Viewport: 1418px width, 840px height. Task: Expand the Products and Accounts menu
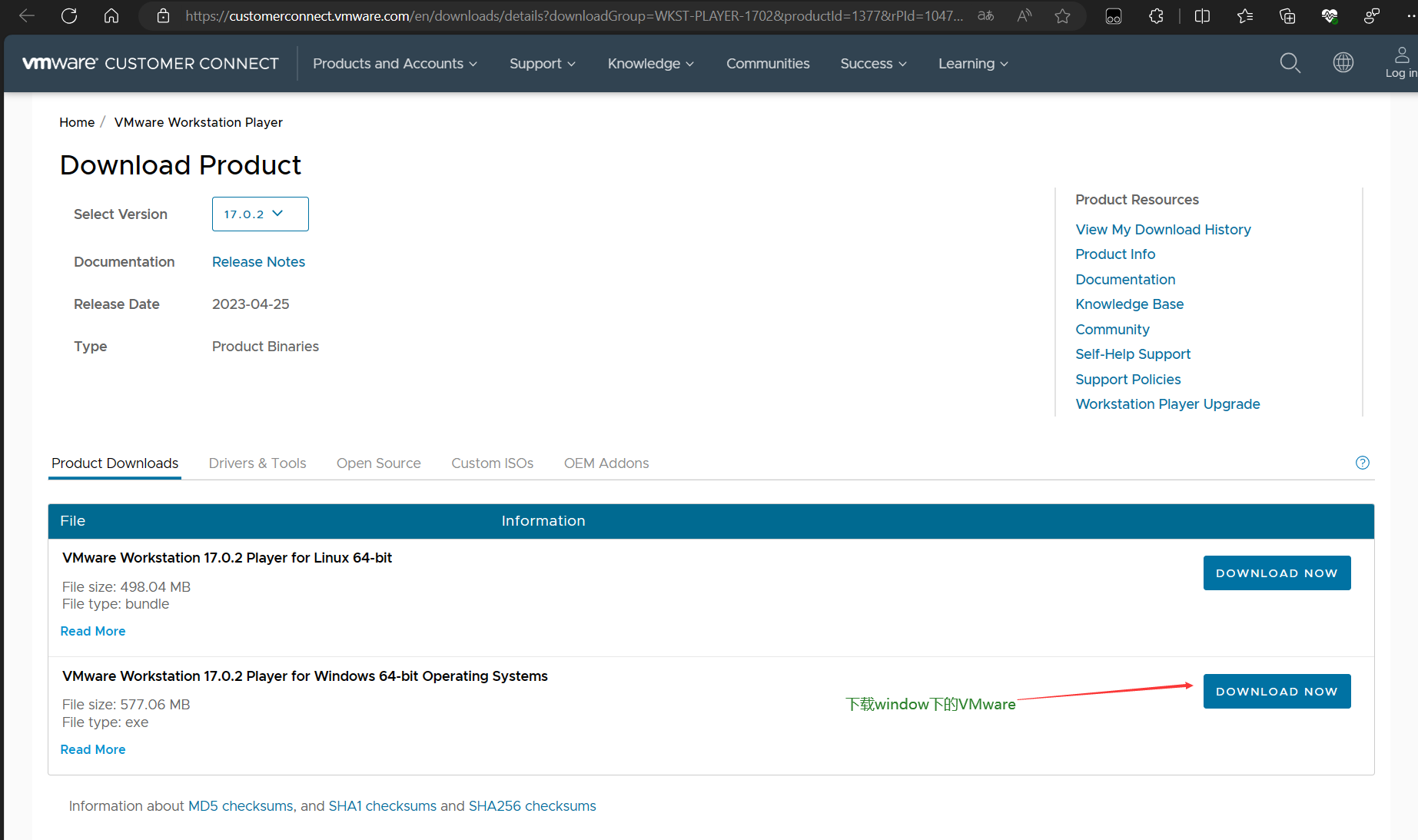tap(395, 64)
